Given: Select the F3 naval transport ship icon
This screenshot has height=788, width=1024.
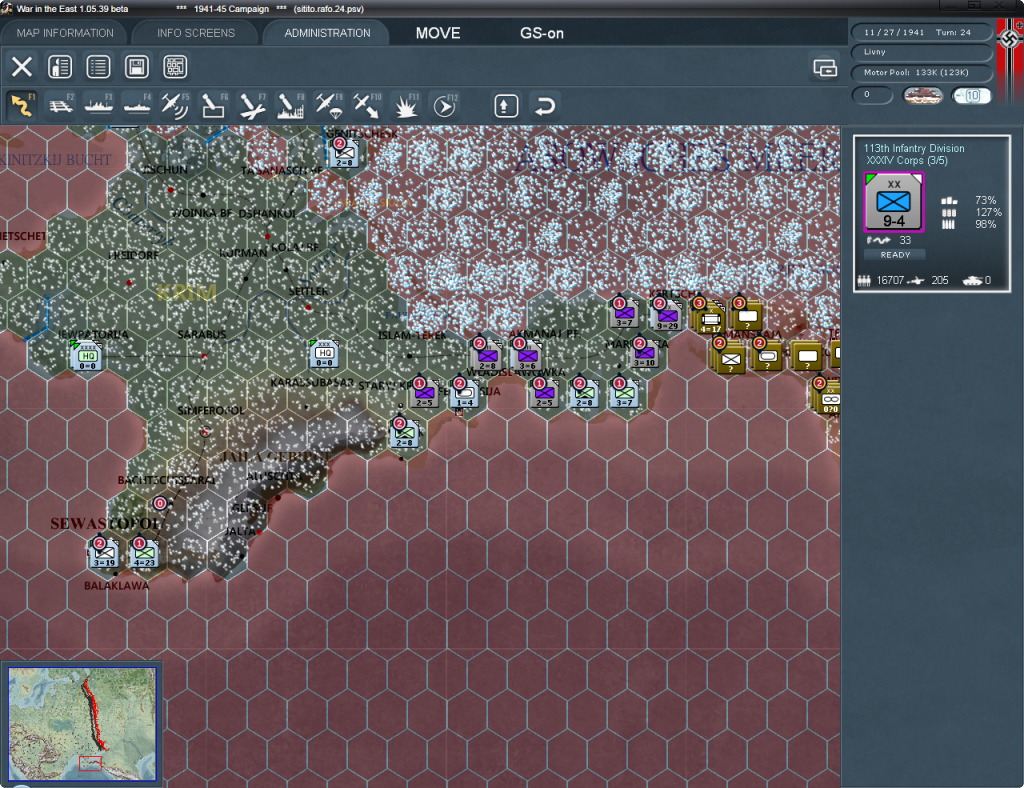Looking at the screenshot, I should pos(99,105).
